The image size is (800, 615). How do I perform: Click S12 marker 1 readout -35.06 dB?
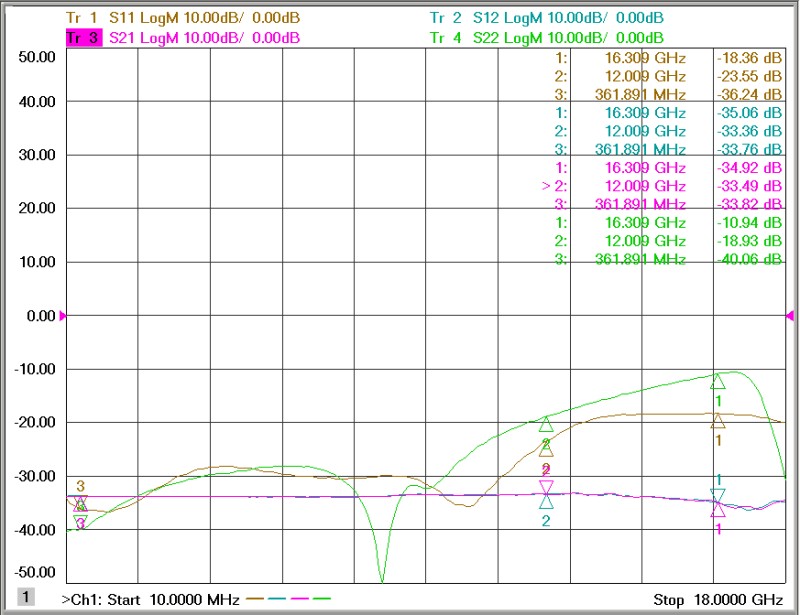click(x=748, y=113)
